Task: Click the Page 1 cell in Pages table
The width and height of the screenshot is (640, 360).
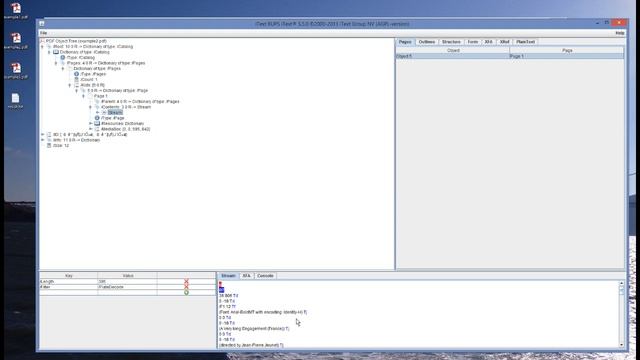Action: 567,56
